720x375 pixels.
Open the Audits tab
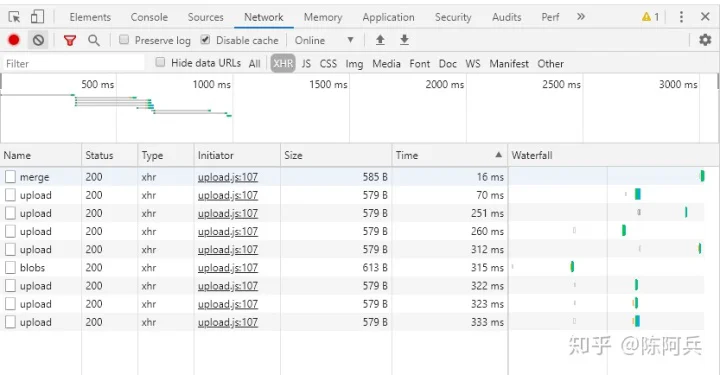point(506,17)
